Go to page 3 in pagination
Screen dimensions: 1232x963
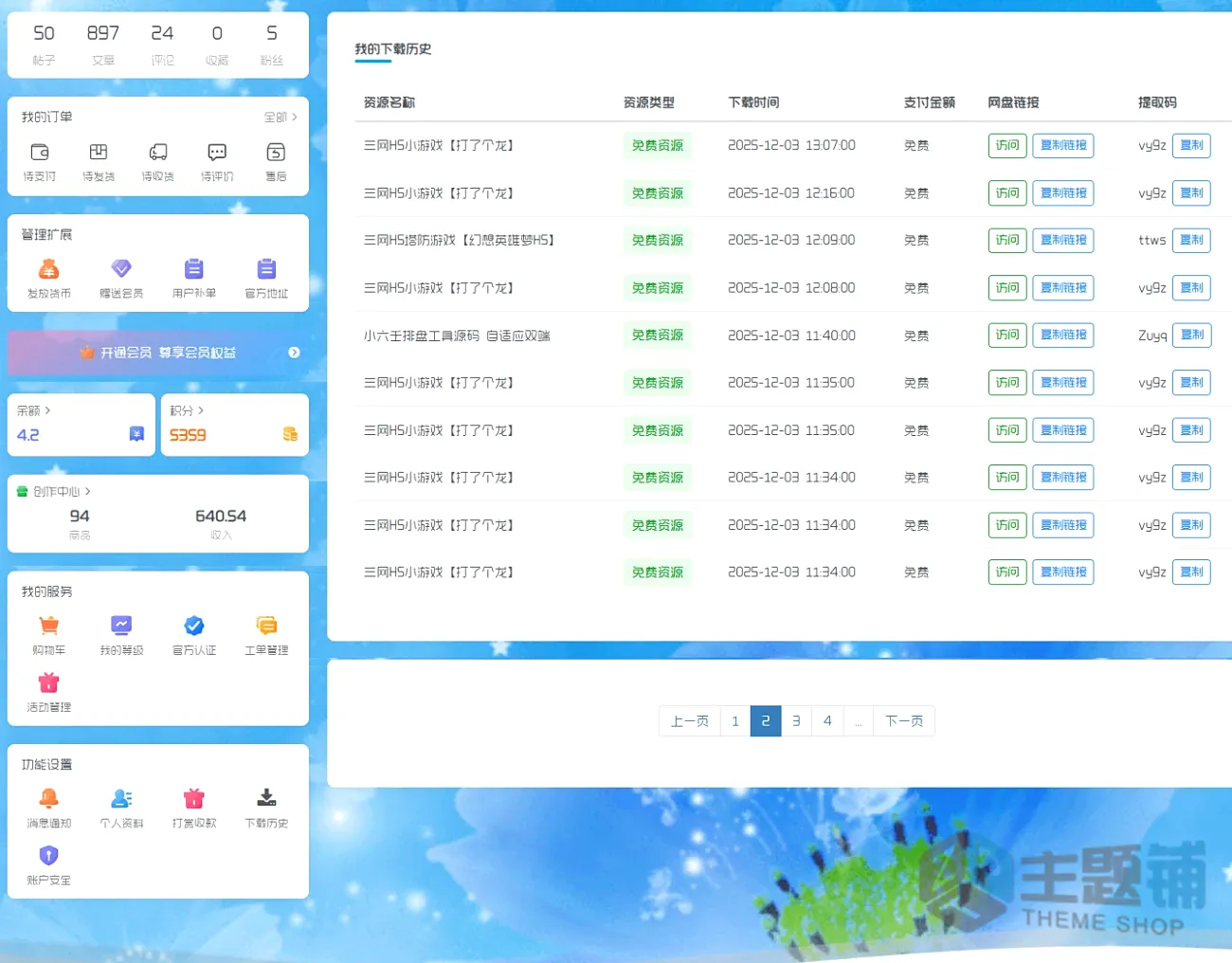click(x=796, y=721)
